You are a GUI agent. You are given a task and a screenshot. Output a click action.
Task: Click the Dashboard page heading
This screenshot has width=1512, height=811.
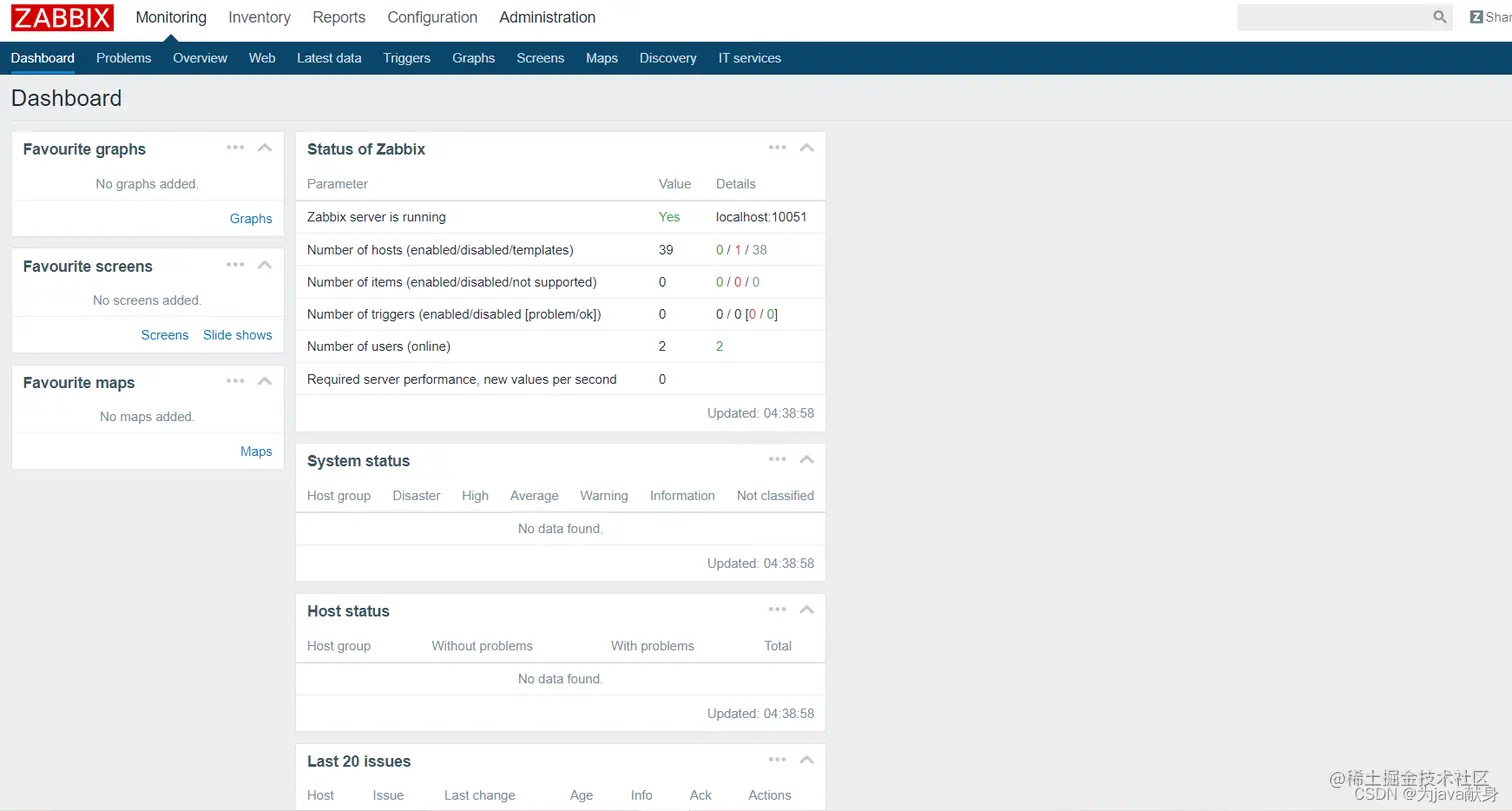click(66, 98)
